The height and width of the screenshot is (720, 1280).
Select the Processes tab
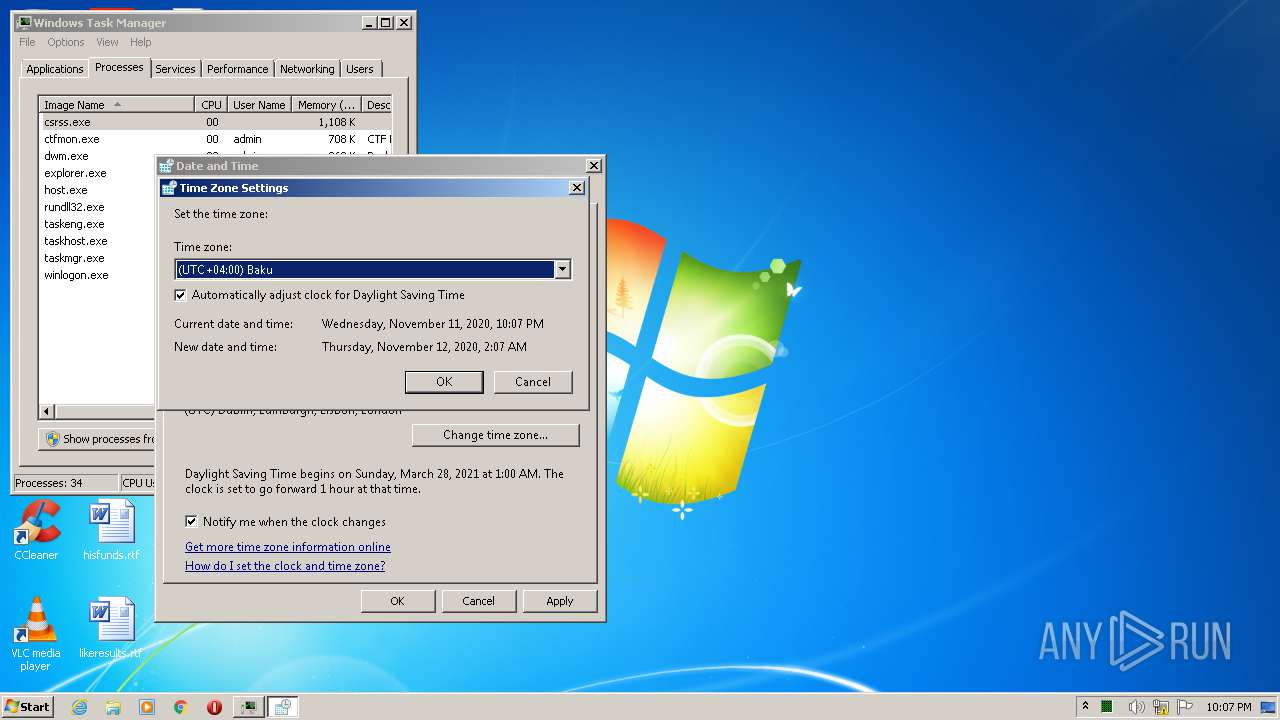point(119,67)
